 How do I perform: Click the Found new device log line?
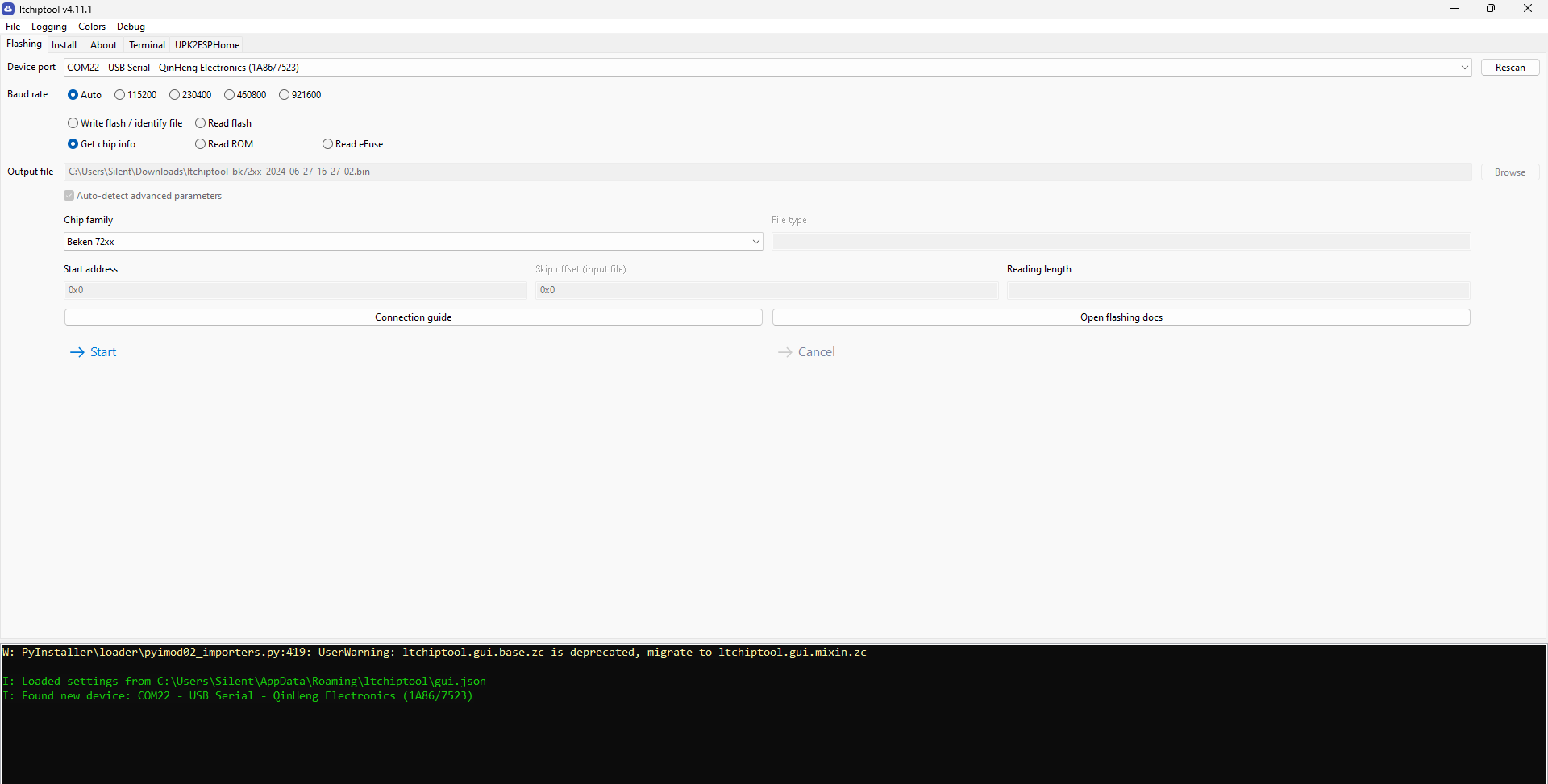[238, 696]
